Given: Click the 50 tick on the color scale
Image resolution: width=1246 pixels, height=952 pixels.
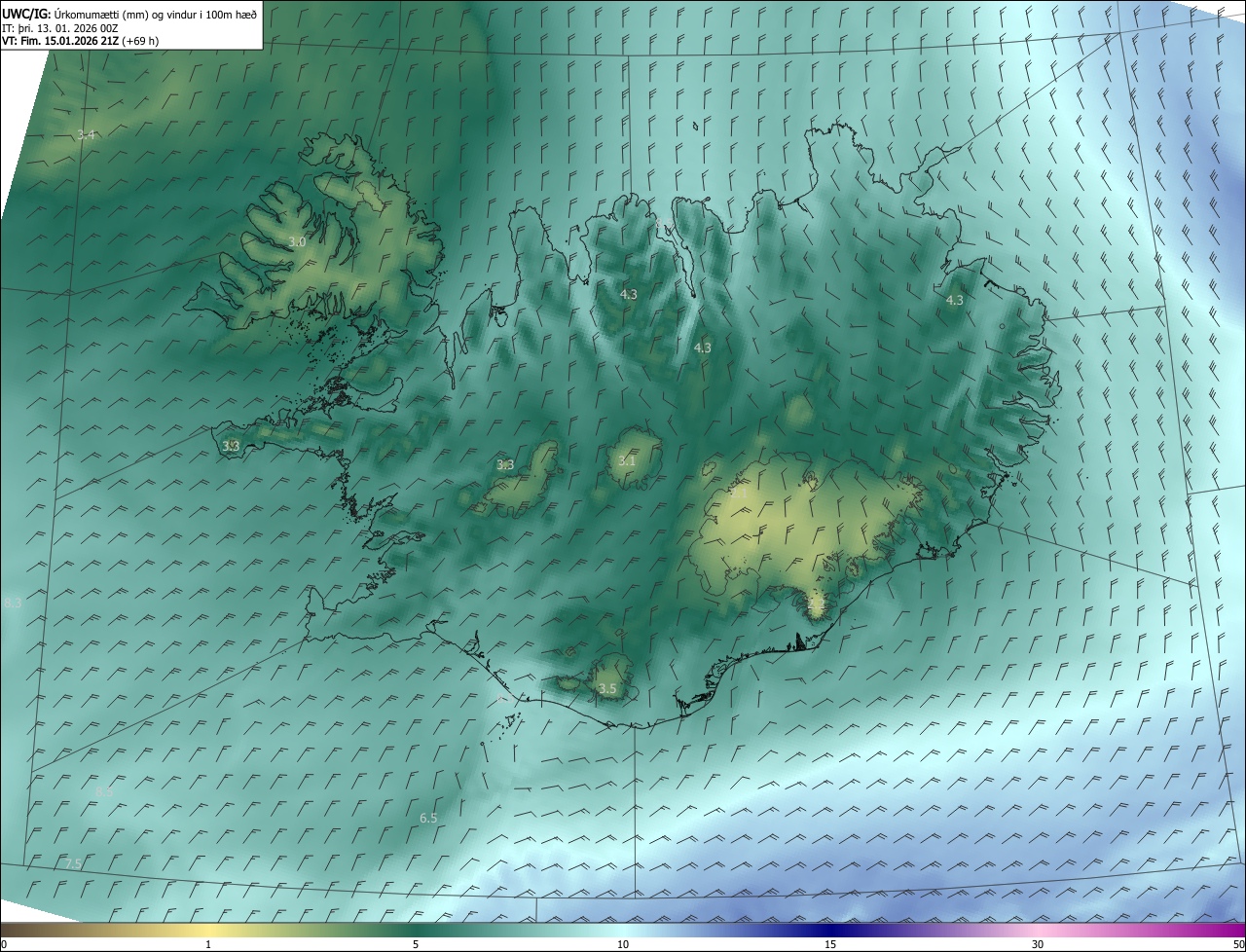Looking at the screenshot, I should 1238,945.
